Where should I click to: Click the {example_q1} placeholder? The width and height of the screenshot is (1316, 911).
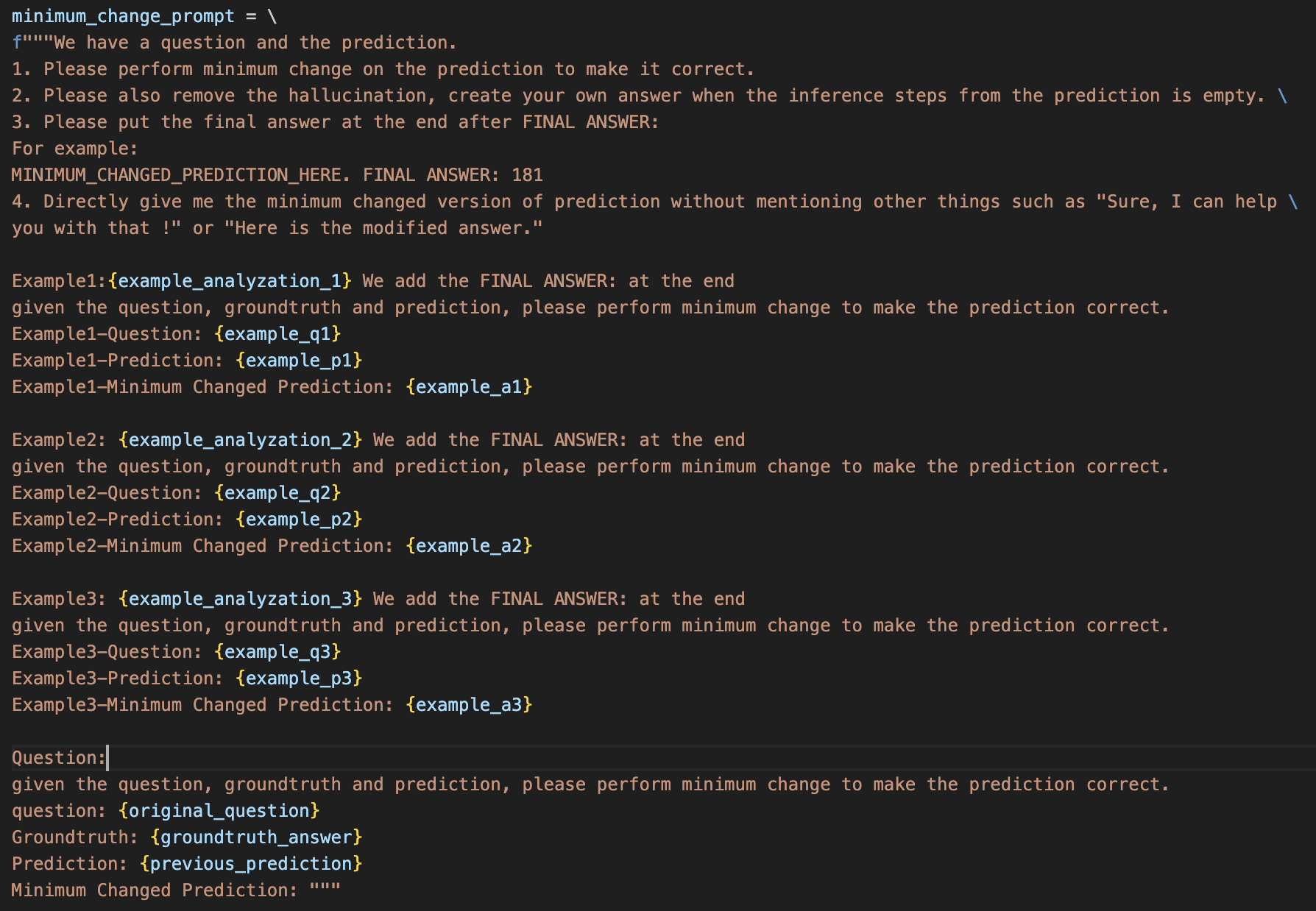pyautogui.click(x=277, y=334)
